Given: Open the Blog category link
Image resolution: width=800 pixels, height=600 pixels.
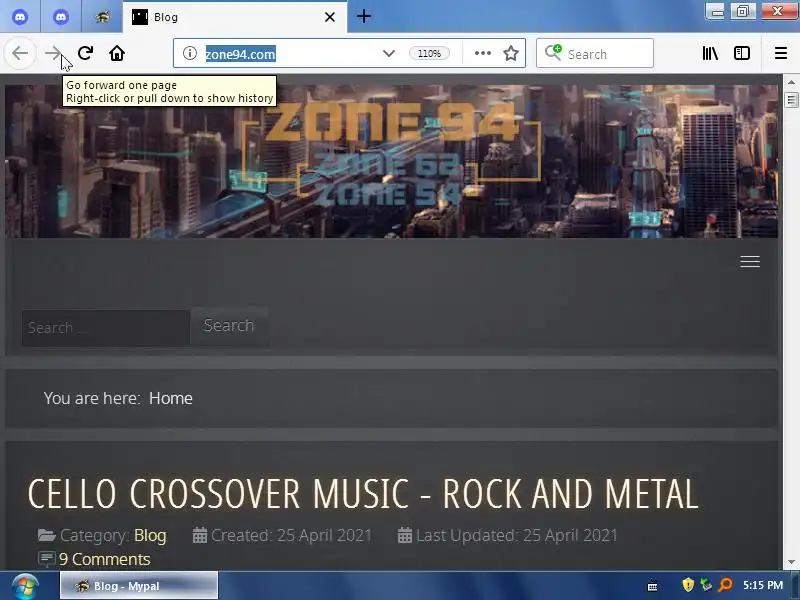Looking at the screenshot, I should click(x=150, y=535).
